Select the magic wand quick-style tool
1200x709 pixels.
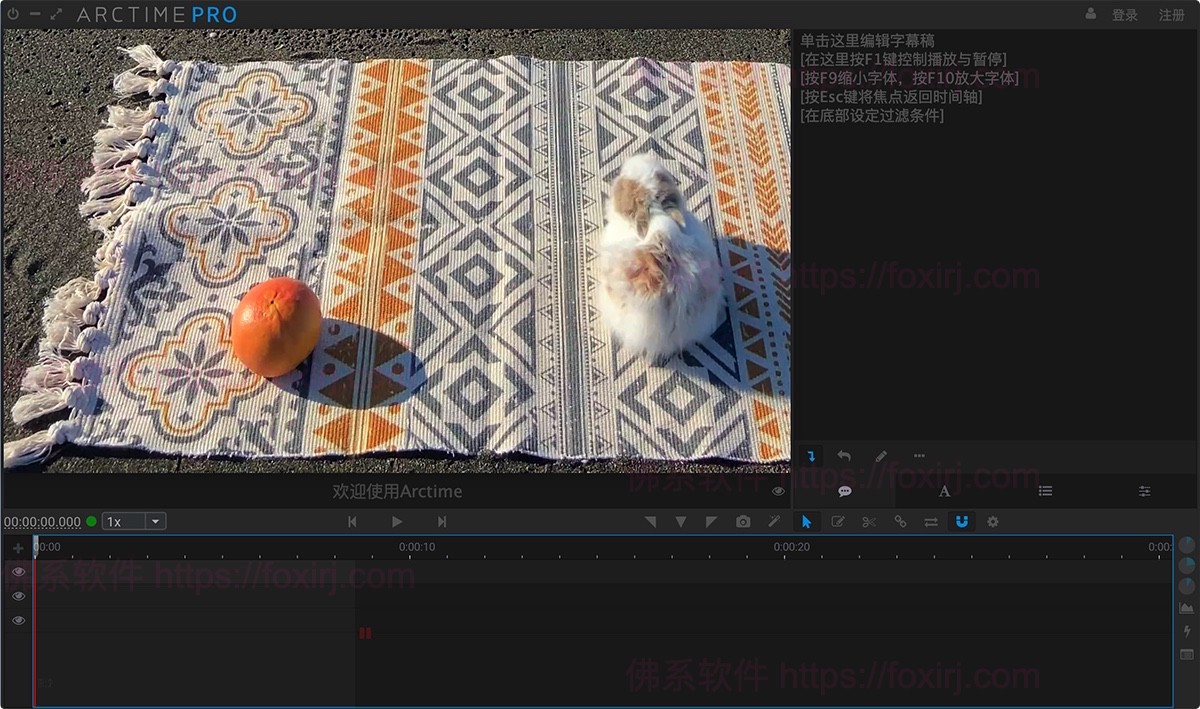773,521
